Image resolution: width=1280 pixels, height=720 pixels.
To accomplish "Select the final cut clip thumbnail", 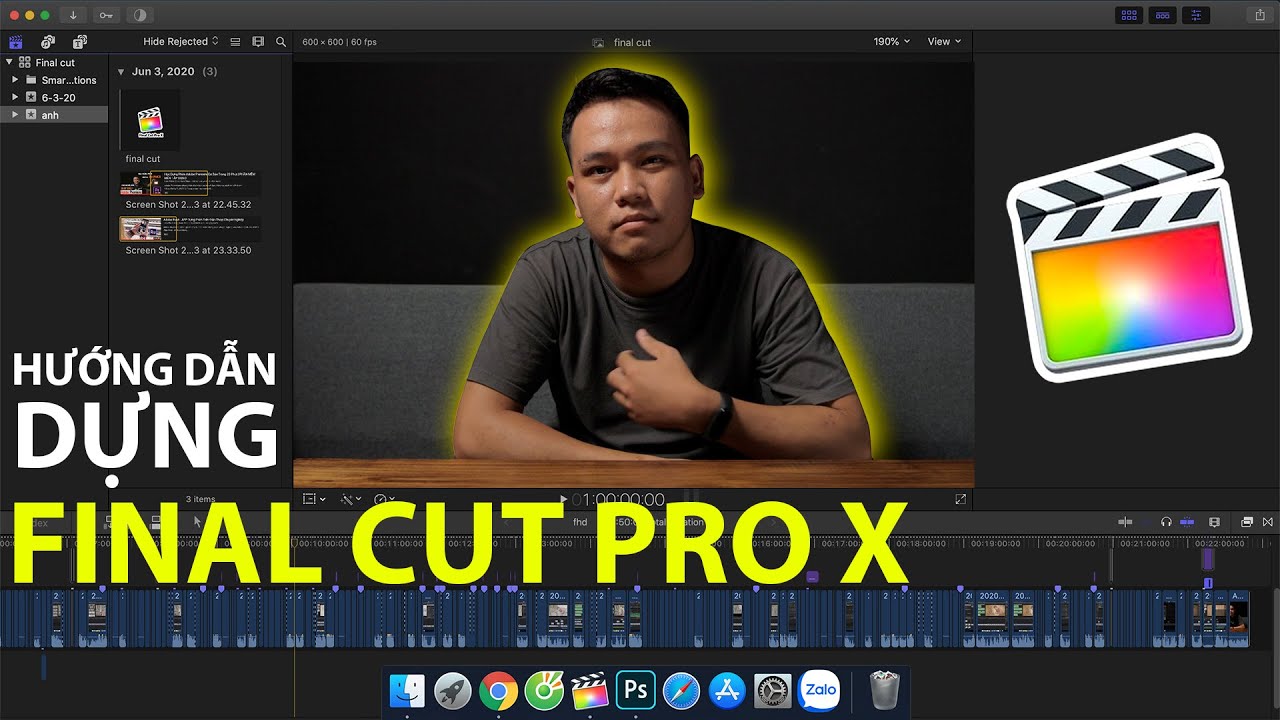I will click(150, 121).
